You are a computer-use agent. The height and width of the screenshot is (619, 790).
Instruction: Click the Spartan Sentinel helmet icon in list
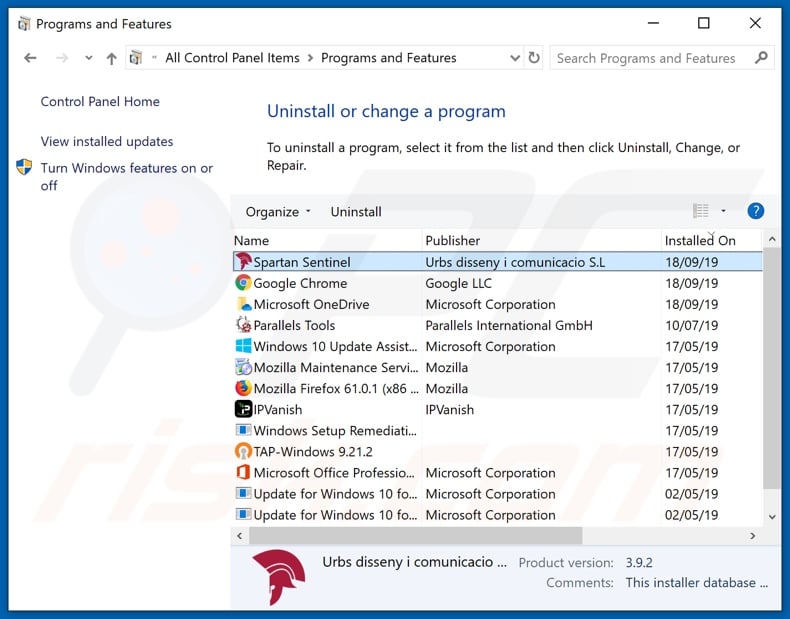(x=243, y=261)
